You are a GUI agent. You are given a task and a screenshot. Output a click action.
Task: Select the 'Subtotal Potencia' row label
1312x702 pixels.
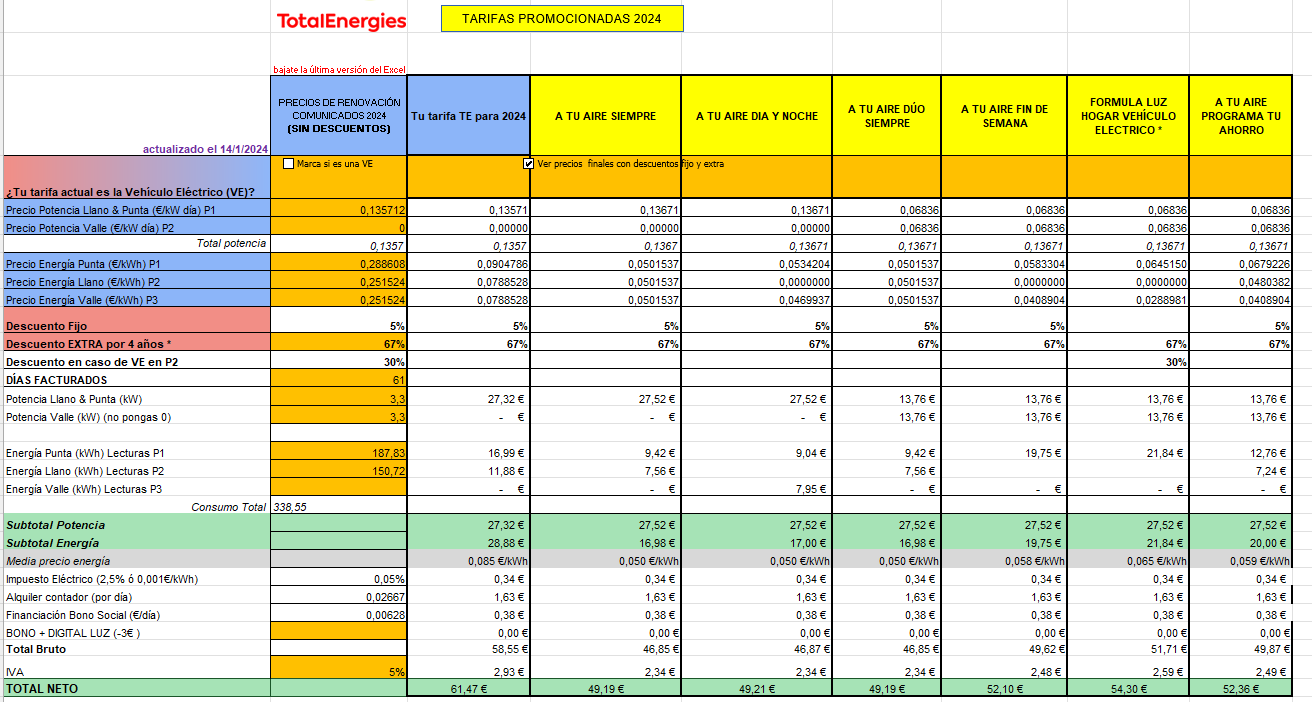(55, 525)
